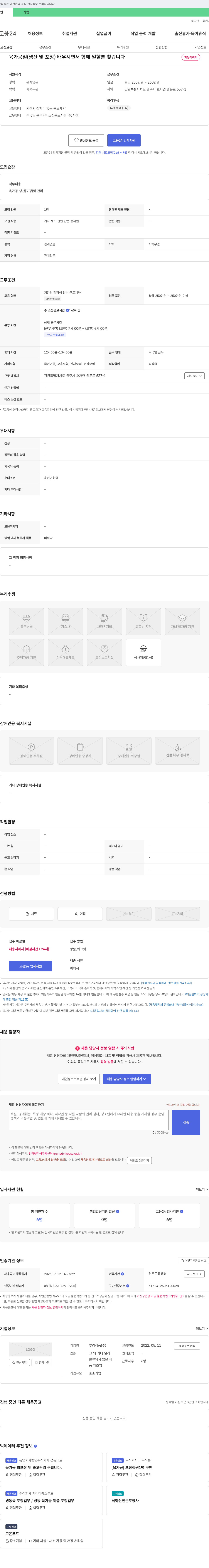Viewport: 209px width, 1568px height.
Task: Click the 통근버스 welfare icon
Action: [26, 621]
